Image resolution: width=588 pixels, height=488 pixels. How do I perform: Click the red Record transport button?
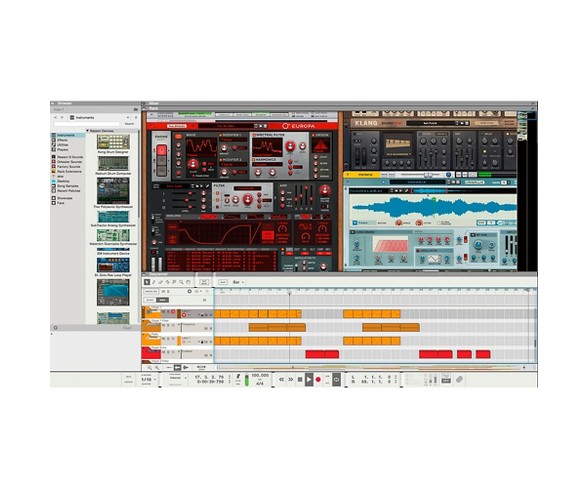(x=318, y=380)
